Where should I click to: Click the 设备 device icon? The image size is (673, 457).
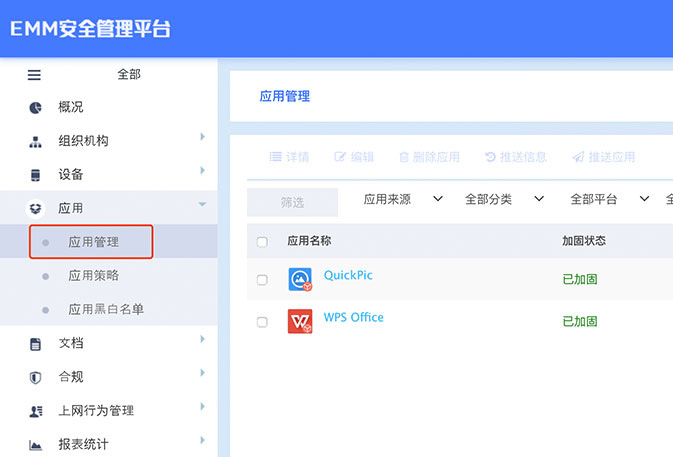[36, 175]
